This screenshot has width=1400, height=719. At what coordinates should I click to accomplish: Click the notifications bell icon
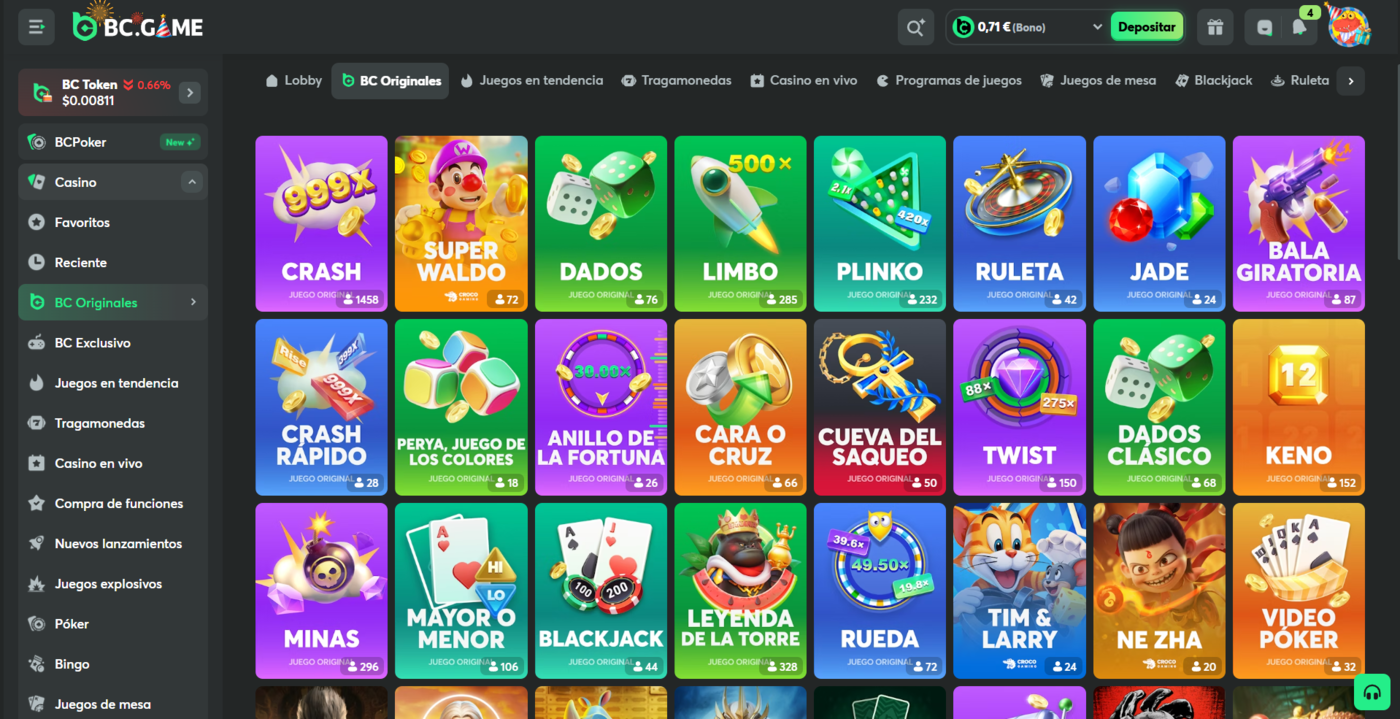point(1299,28)
